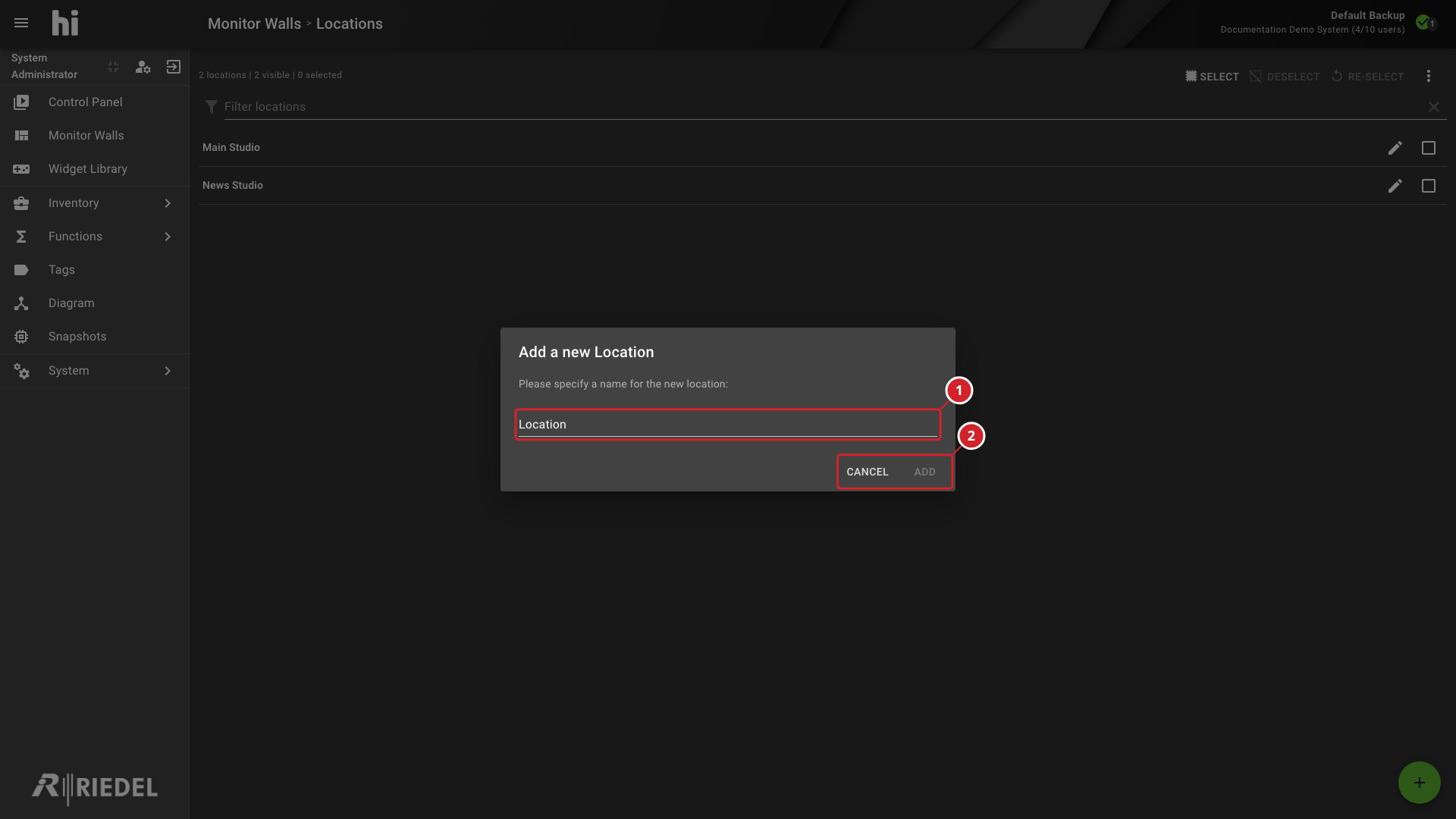
Task: Click the location name input field
Action: click(x=728, y=424)
